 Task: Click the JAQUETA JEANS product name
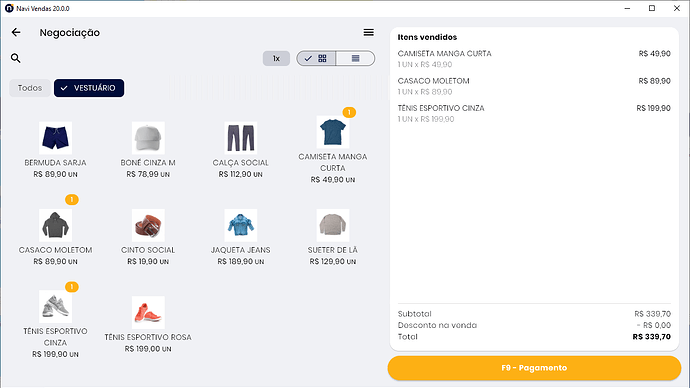coord(241,250)
